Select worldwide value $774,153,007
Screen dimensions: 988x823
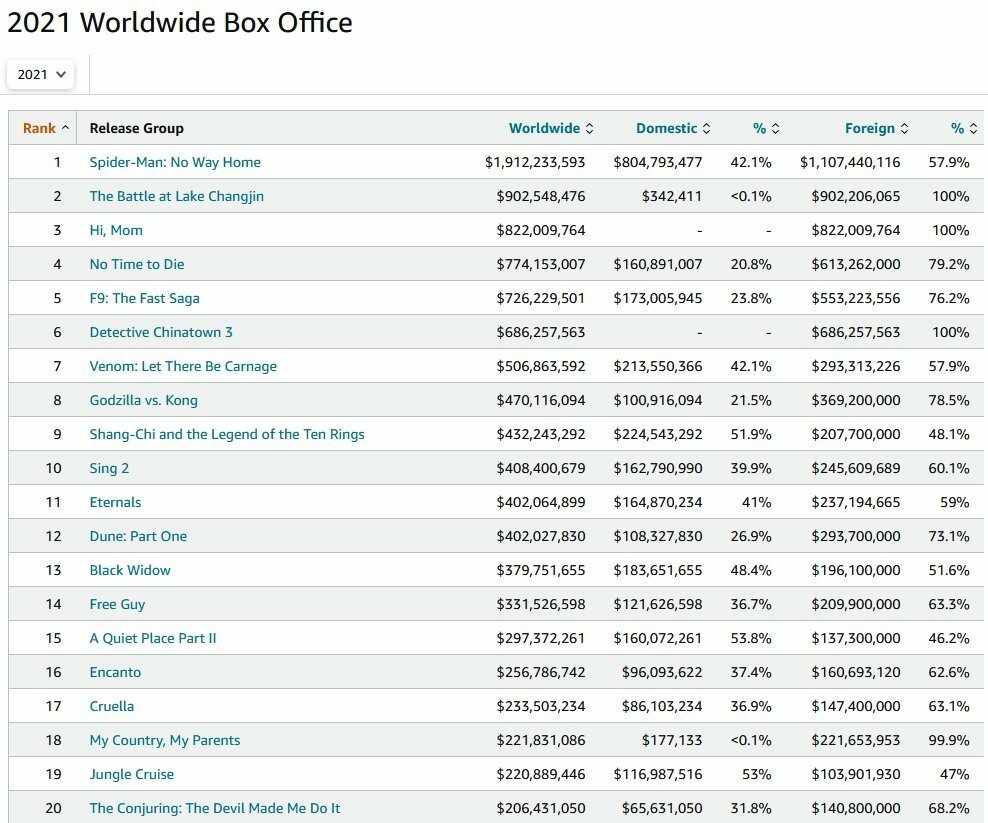pos(541,264)
